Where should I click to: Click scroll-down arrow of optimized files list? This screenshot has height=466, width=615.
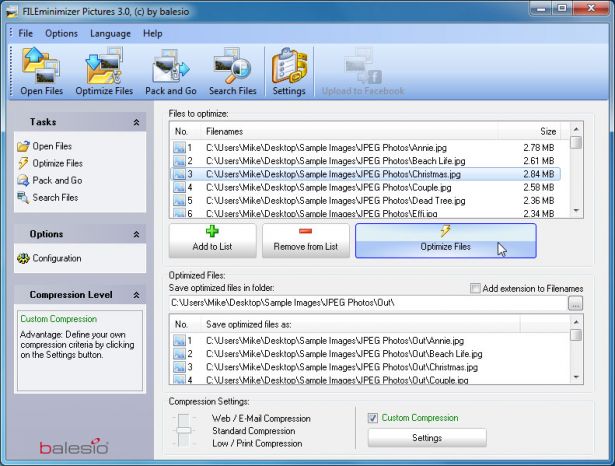(x=576, y=377)
